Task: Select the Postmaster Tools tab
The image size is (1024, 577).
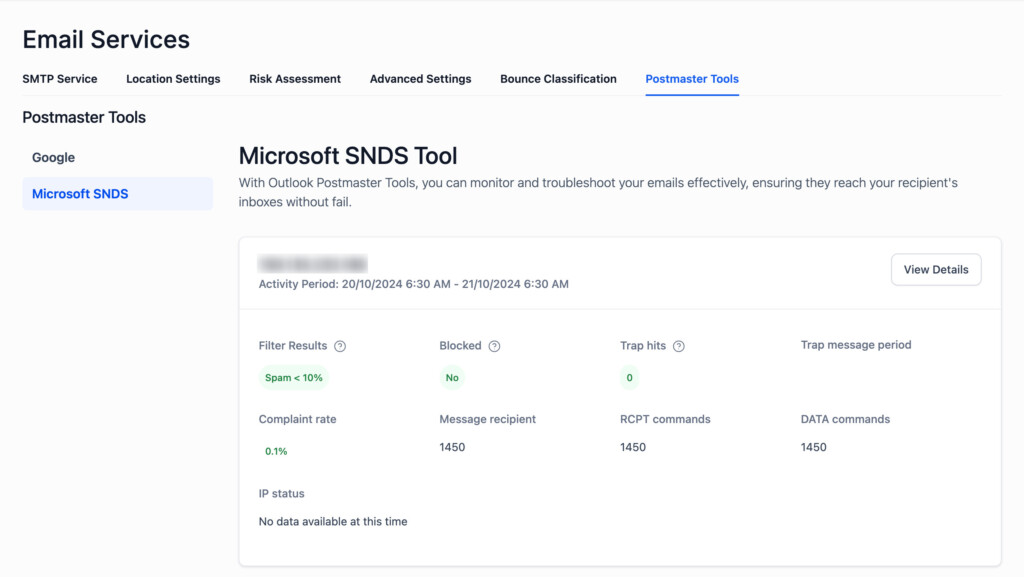Action: click(x=692, y=79)
